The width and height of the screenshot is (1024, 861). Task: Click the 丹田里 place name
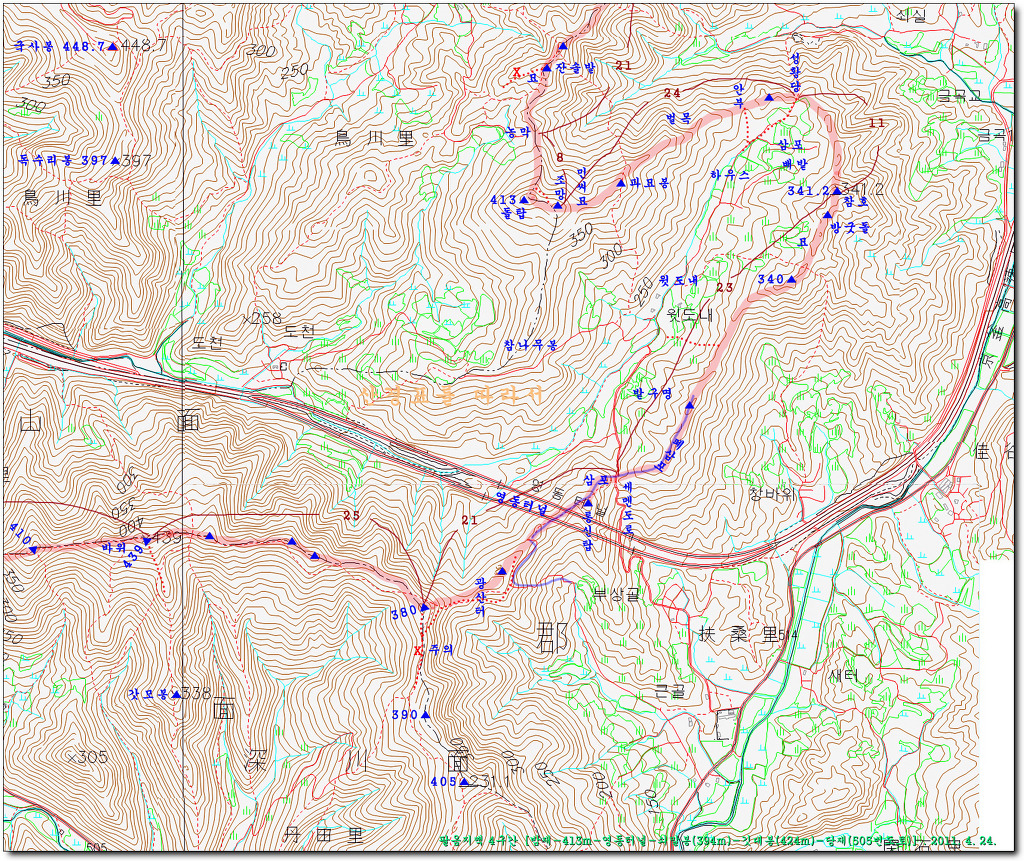click(325, 835)
